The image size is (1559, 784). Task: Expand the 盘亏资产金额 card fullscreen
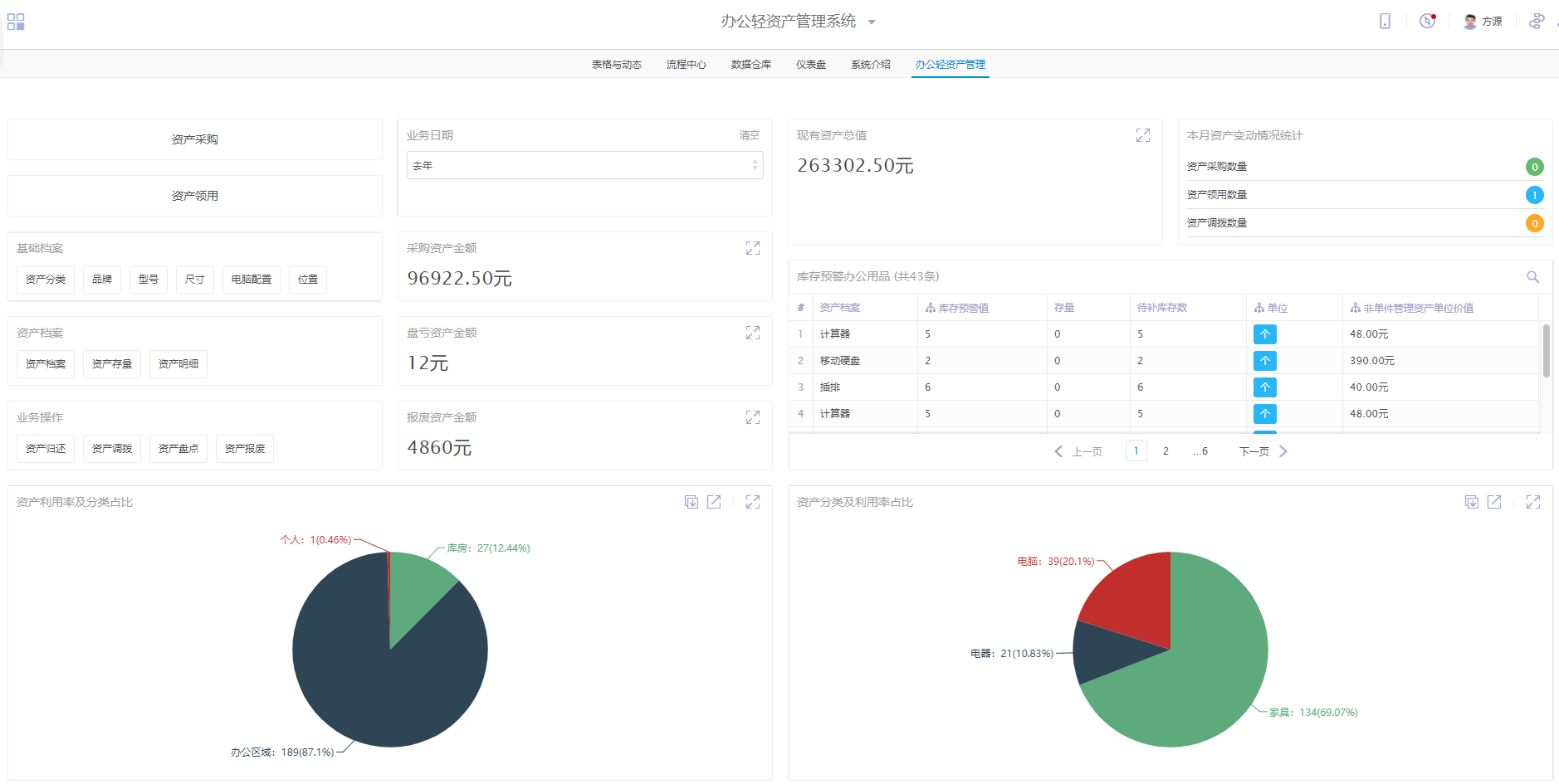[x=753, y=333]
